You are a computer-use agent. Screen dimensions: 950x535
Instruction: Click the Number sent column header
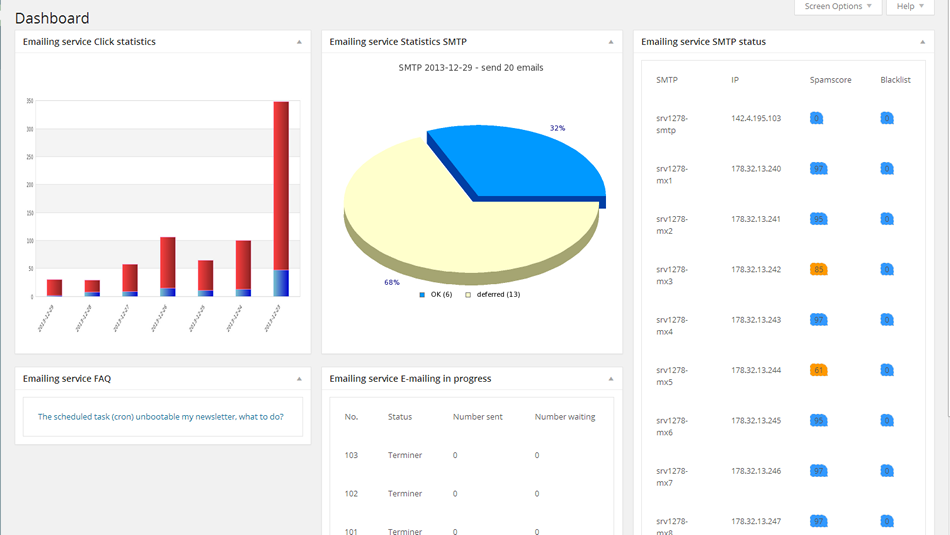click(477, 417)
